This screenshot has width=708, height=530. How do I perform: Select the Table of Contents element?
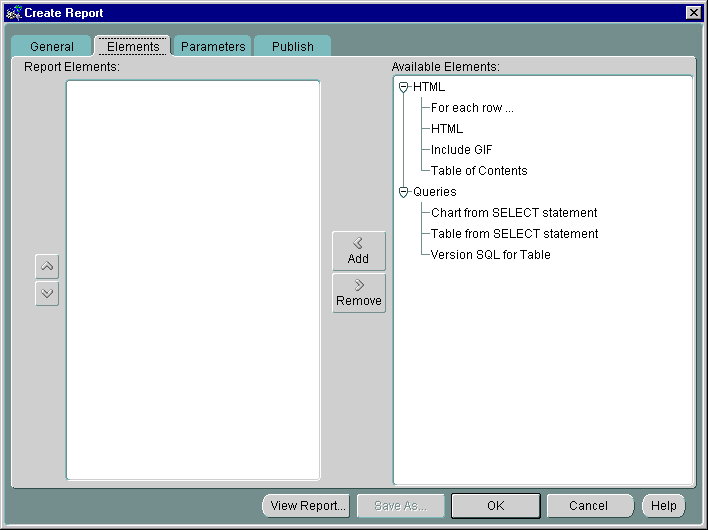(x=479, y=171)
